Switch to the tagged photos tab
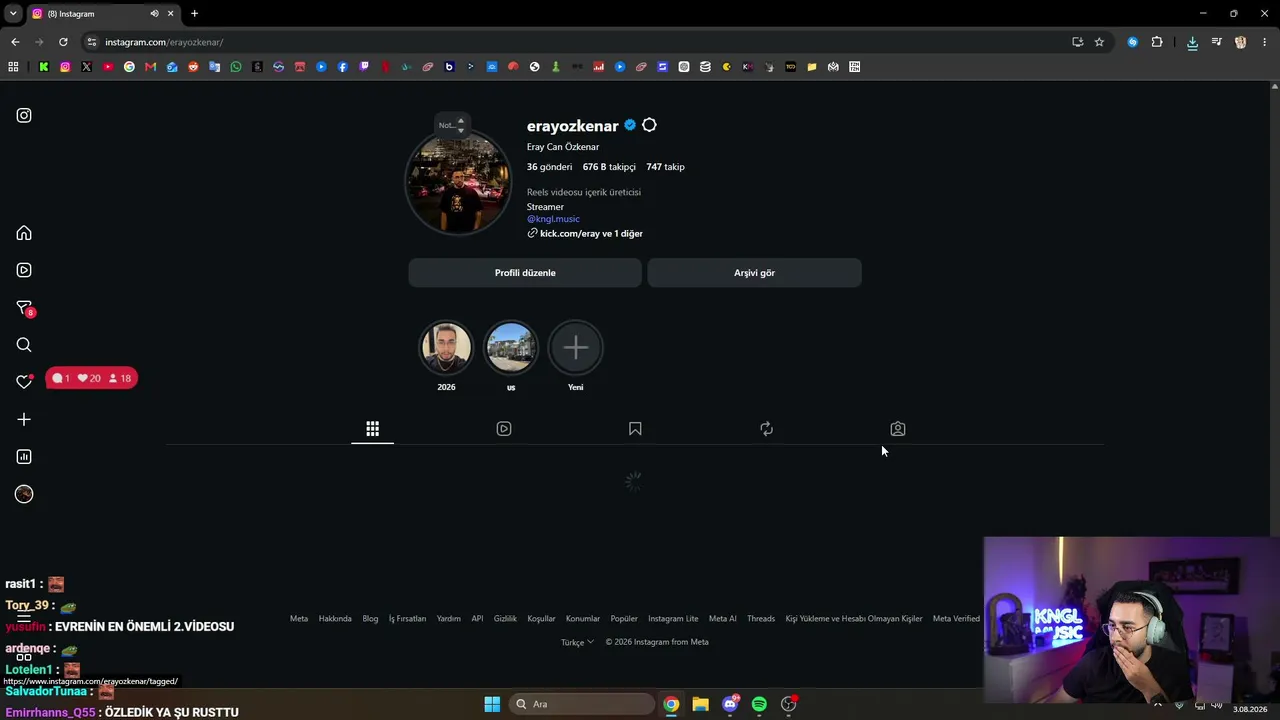The height and width of the screenshot is (720, 1280). pos(898,429)
